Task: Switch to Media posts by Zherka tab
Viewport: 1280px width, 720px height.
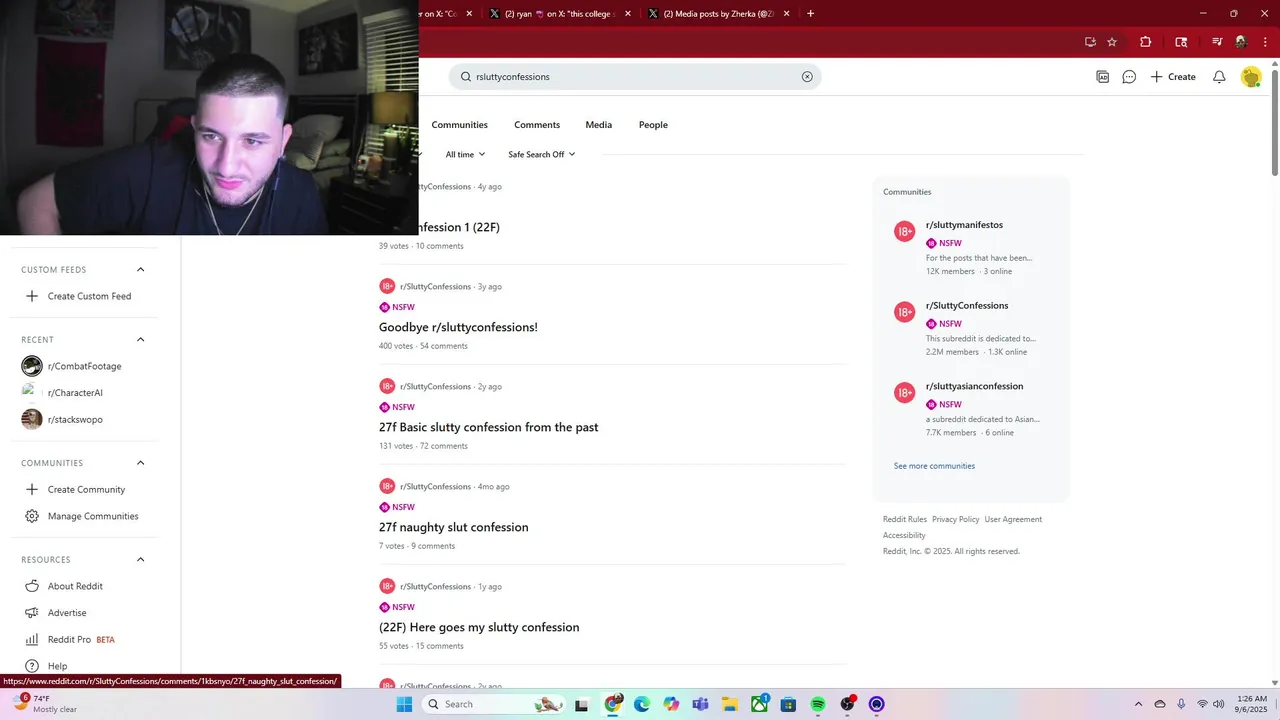Action: pos(718,14)
